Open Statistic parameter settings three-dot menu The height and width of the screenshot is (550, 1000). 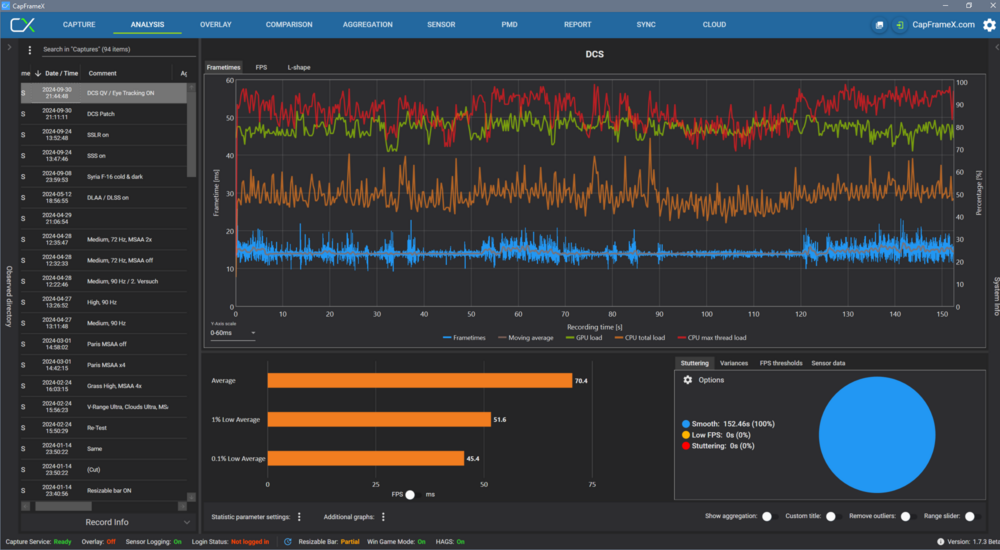(299, 517)
